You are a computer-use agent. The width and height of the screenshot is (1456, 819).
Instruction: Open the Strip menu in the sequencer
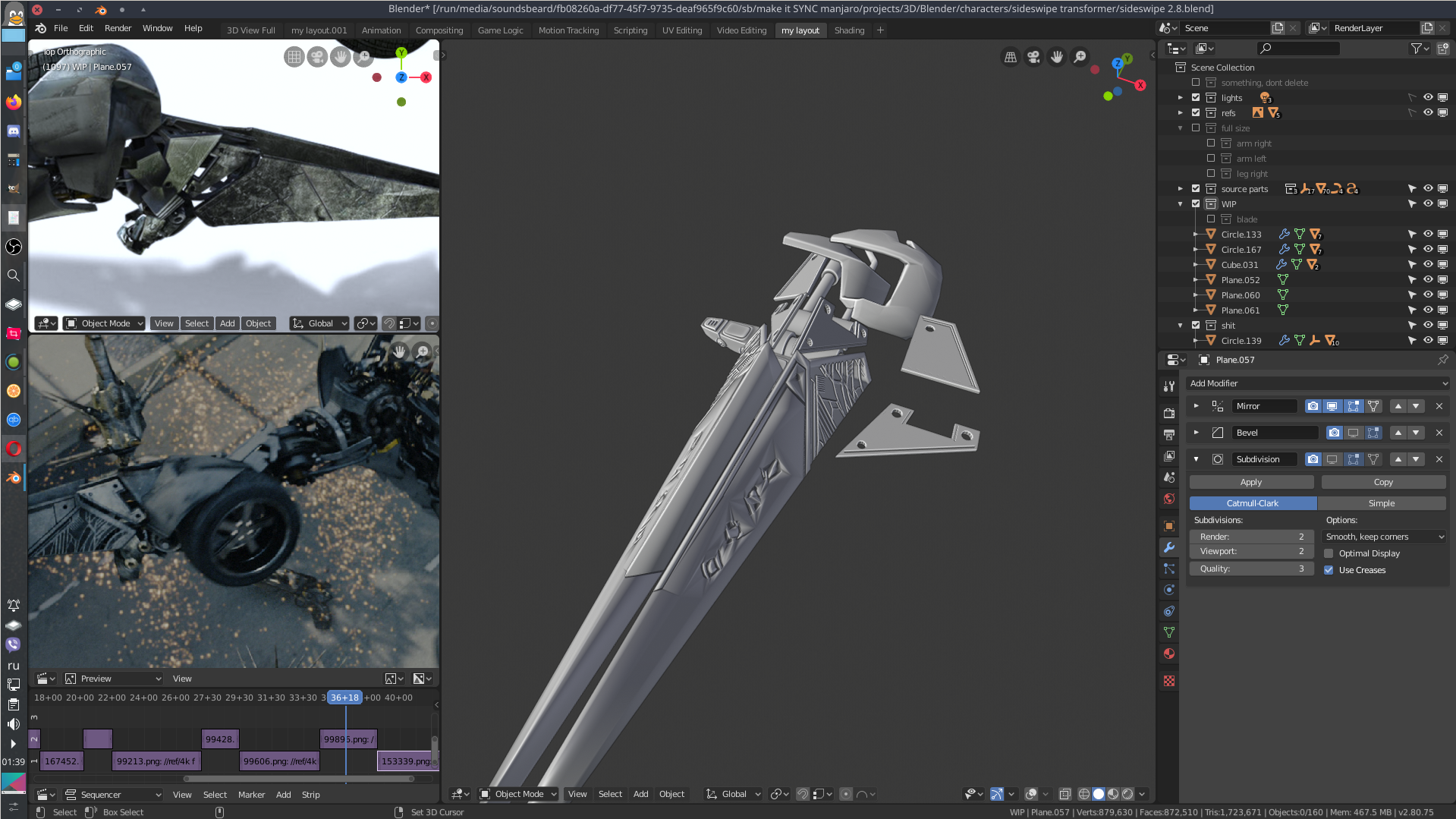[310, 795]
